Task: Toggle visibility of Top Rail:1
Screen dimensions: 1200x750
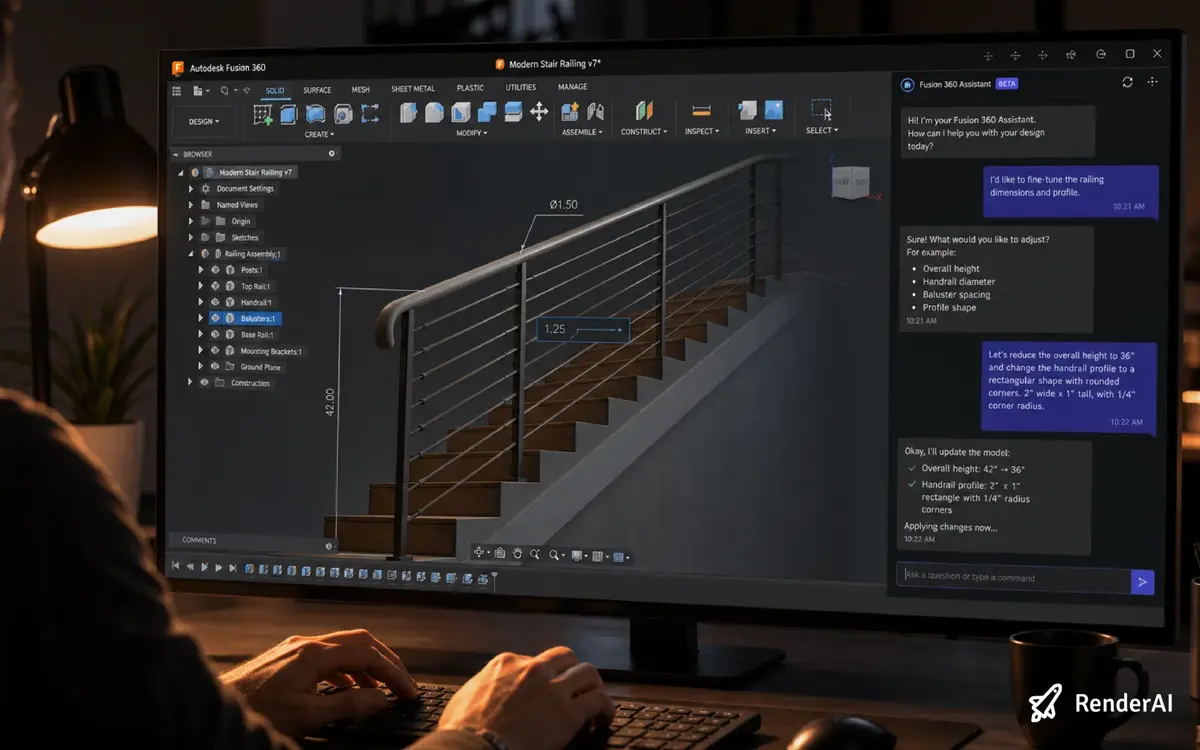Action: [x=214, y=286]
